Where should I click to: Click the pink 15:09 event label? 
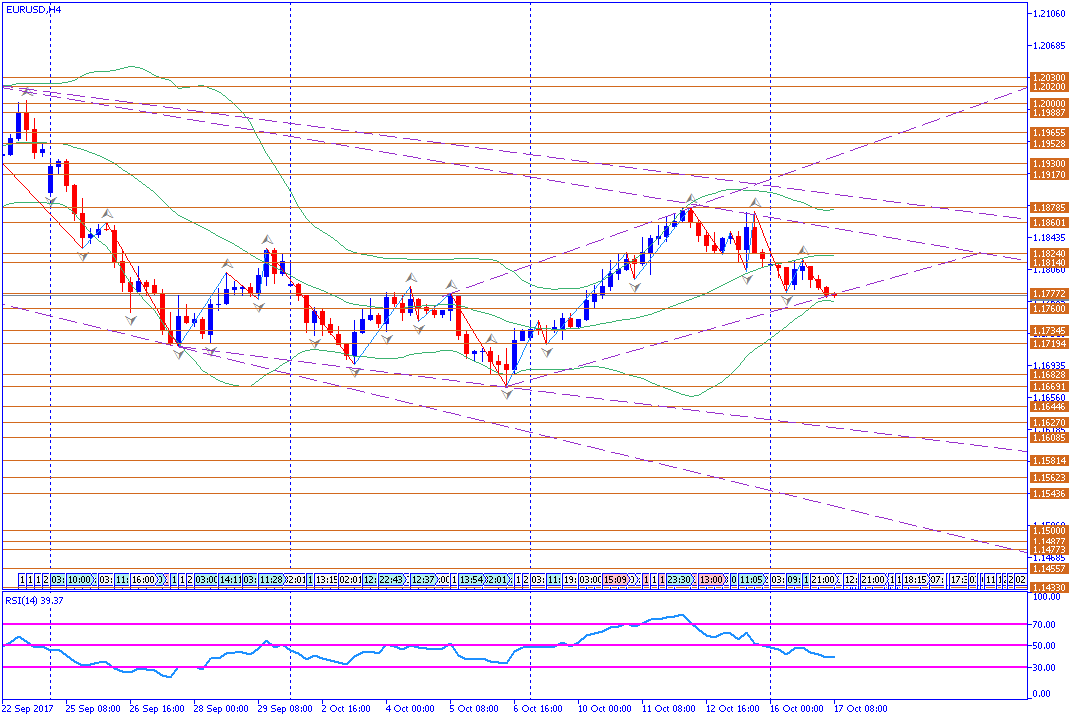(615, 579)
